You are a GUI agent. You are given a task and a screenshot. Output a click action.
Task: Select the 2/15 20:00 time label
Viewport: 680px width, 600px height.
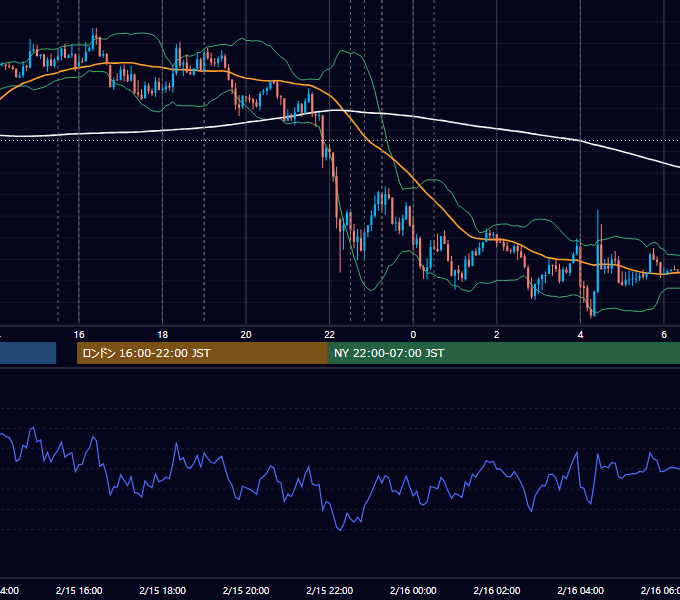pyautogui.click(x=246, y=590)
